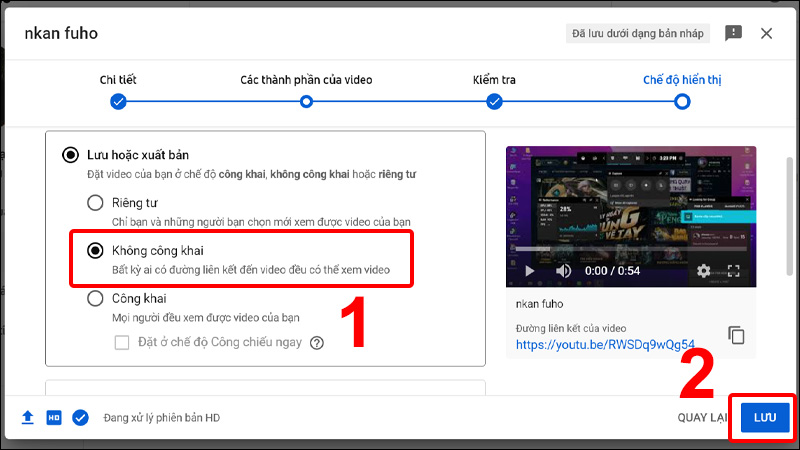Viewport: 800px width, 450px height.
Task: Click the 0:00 / 0:54 time display
Action: click(x=612, y=270)
